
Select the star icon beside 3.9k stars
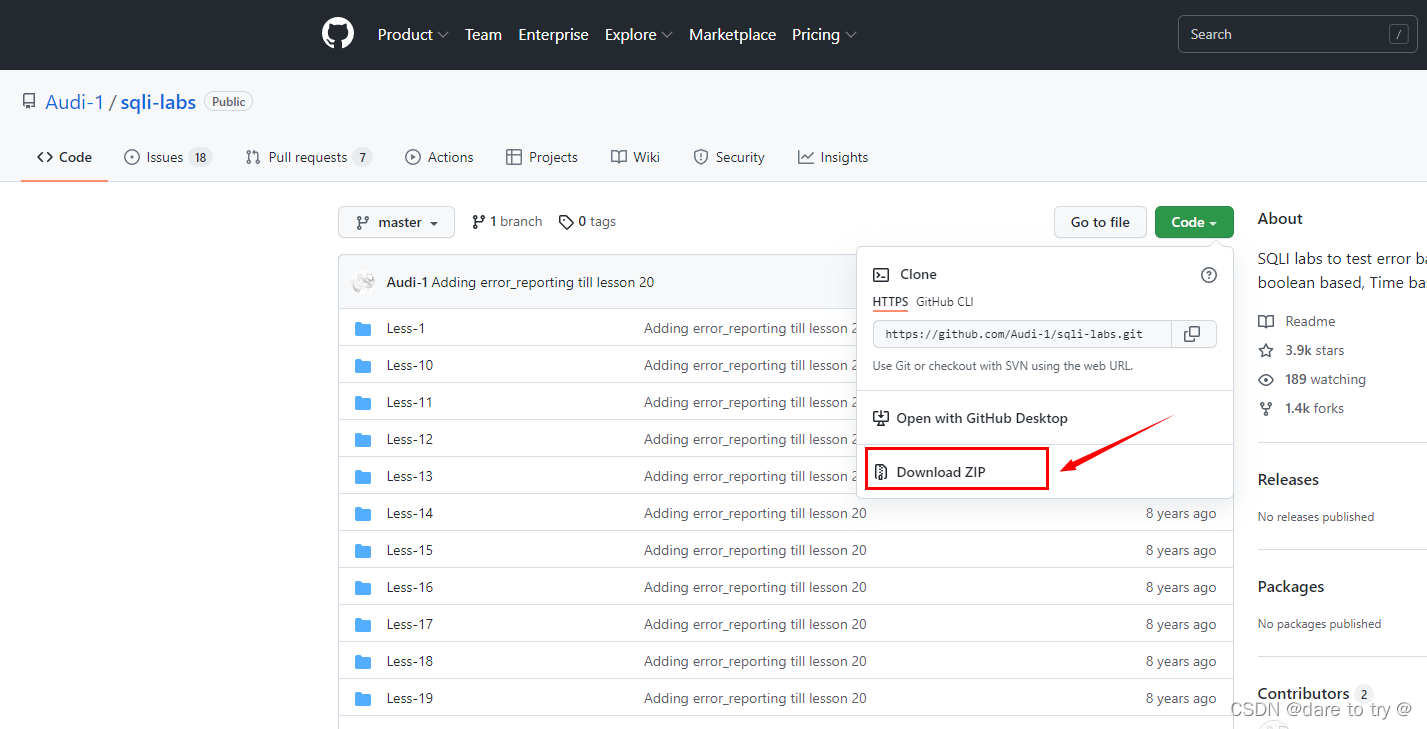[1266, 350]
